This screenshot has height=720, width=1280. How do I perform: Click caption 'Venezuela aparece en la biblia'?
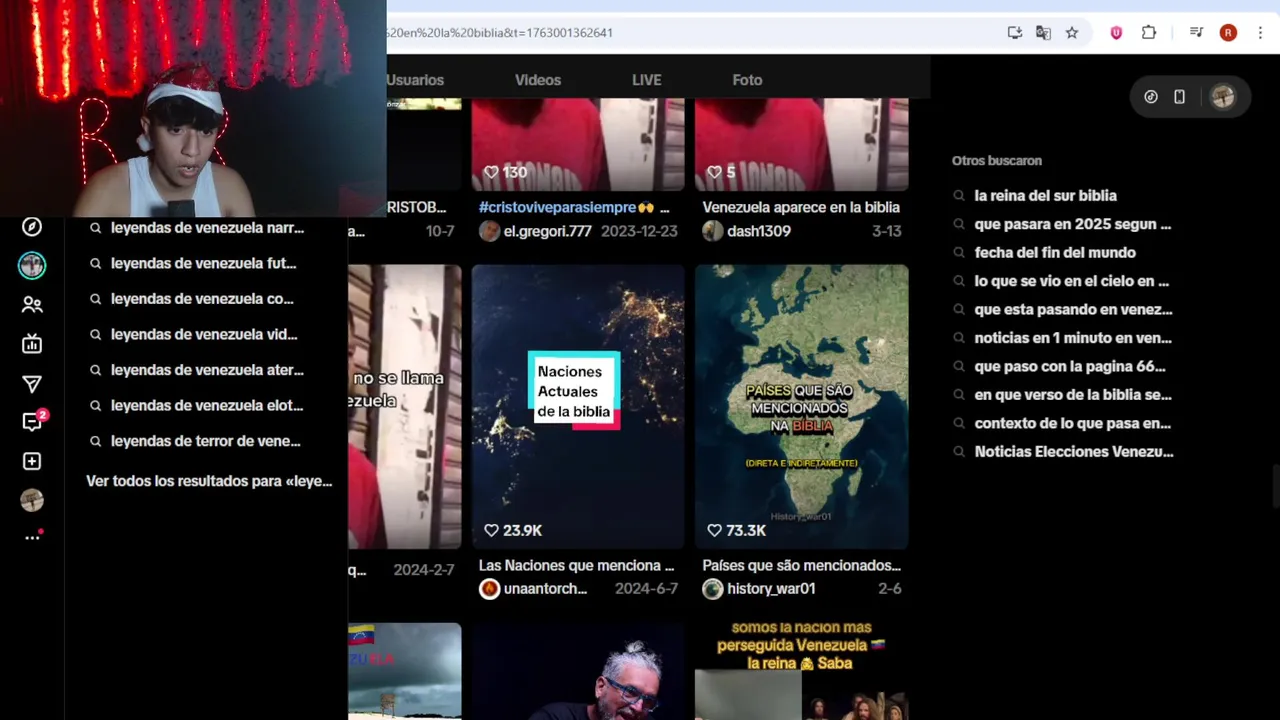coord(801,207)
